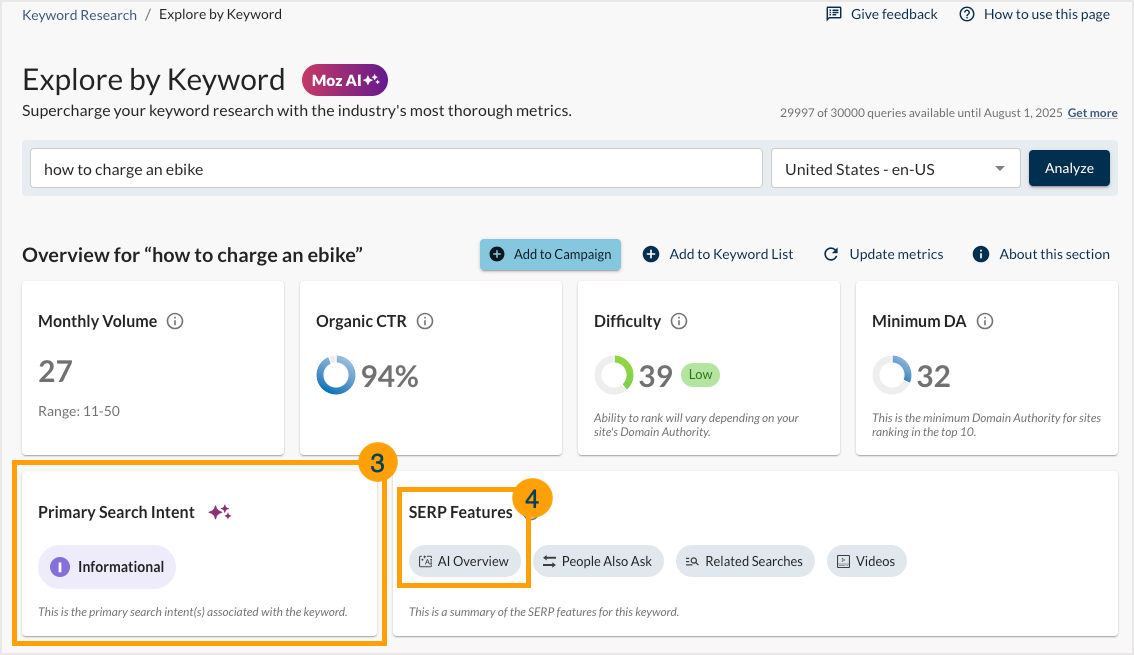Open the United States - en-US locale dropdown
Viewport: 1134px width, 655px height.
click(x=895, y=168)
